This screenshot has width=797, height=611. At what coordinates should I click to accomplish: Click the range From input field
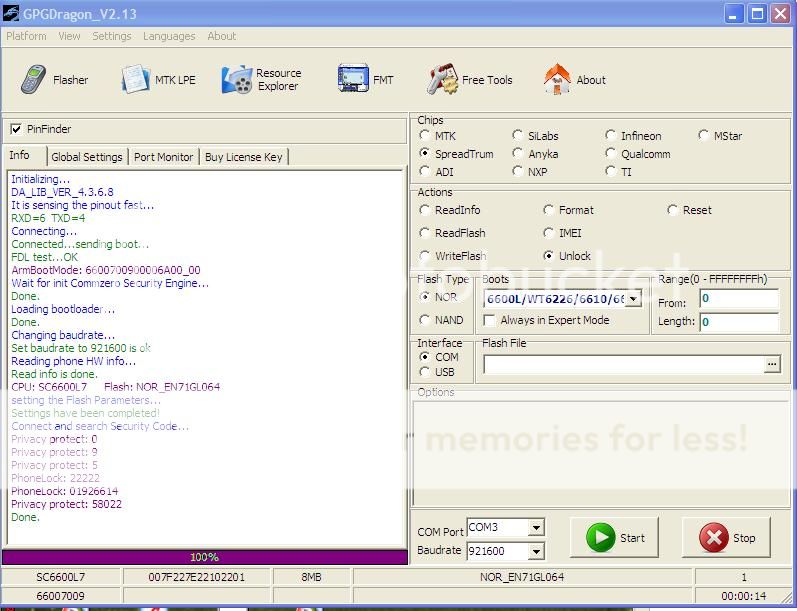point(739,298)
